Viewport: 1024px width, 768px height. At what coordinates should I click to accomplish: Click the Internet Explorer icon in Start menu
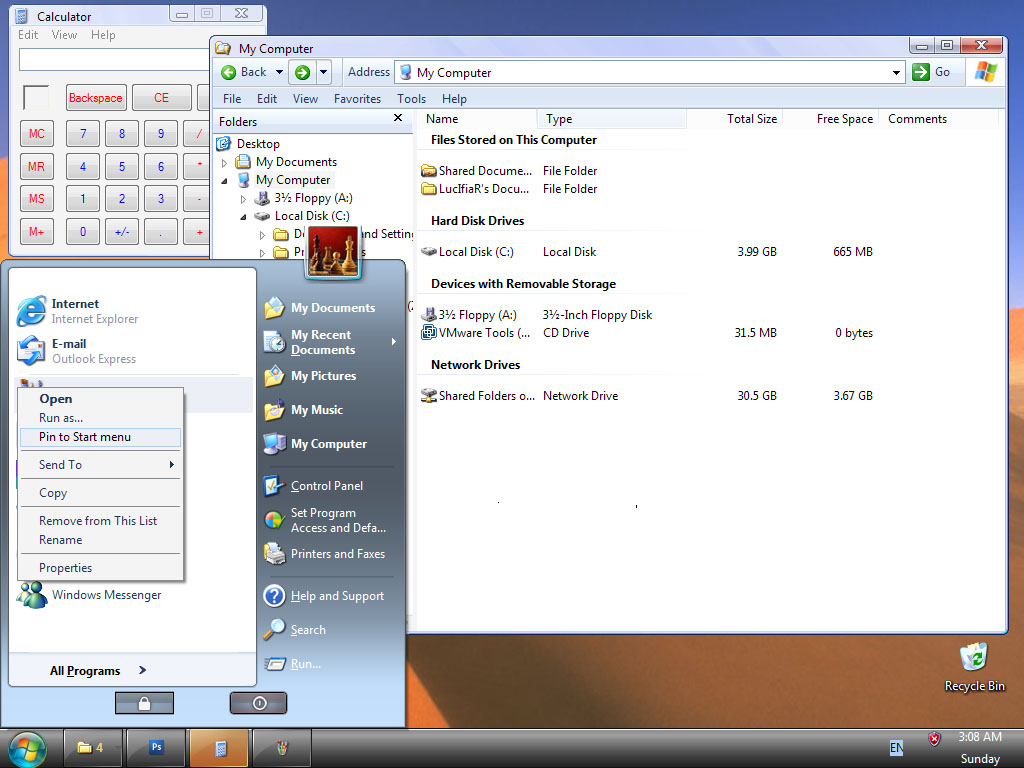pyautogui.click(x=32, y=311)
